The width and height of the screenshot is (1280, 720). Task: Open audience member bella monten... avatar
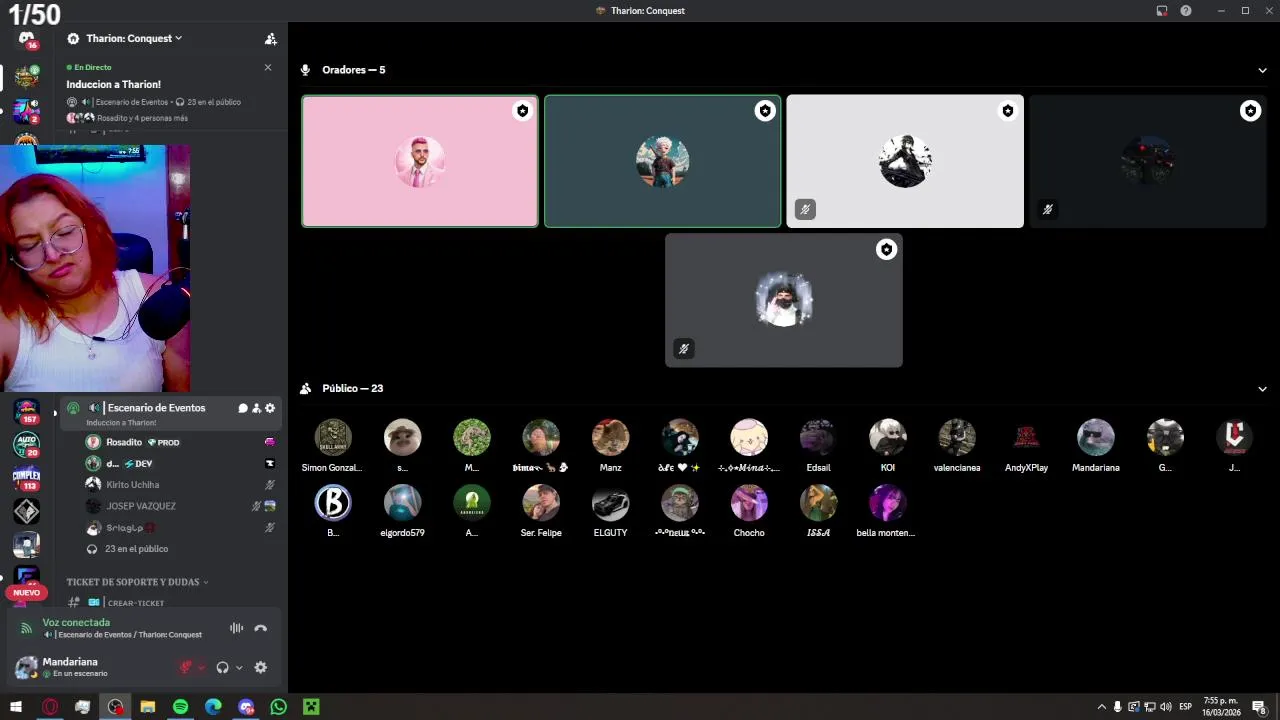pyautogui.click(x=888, y=503)
